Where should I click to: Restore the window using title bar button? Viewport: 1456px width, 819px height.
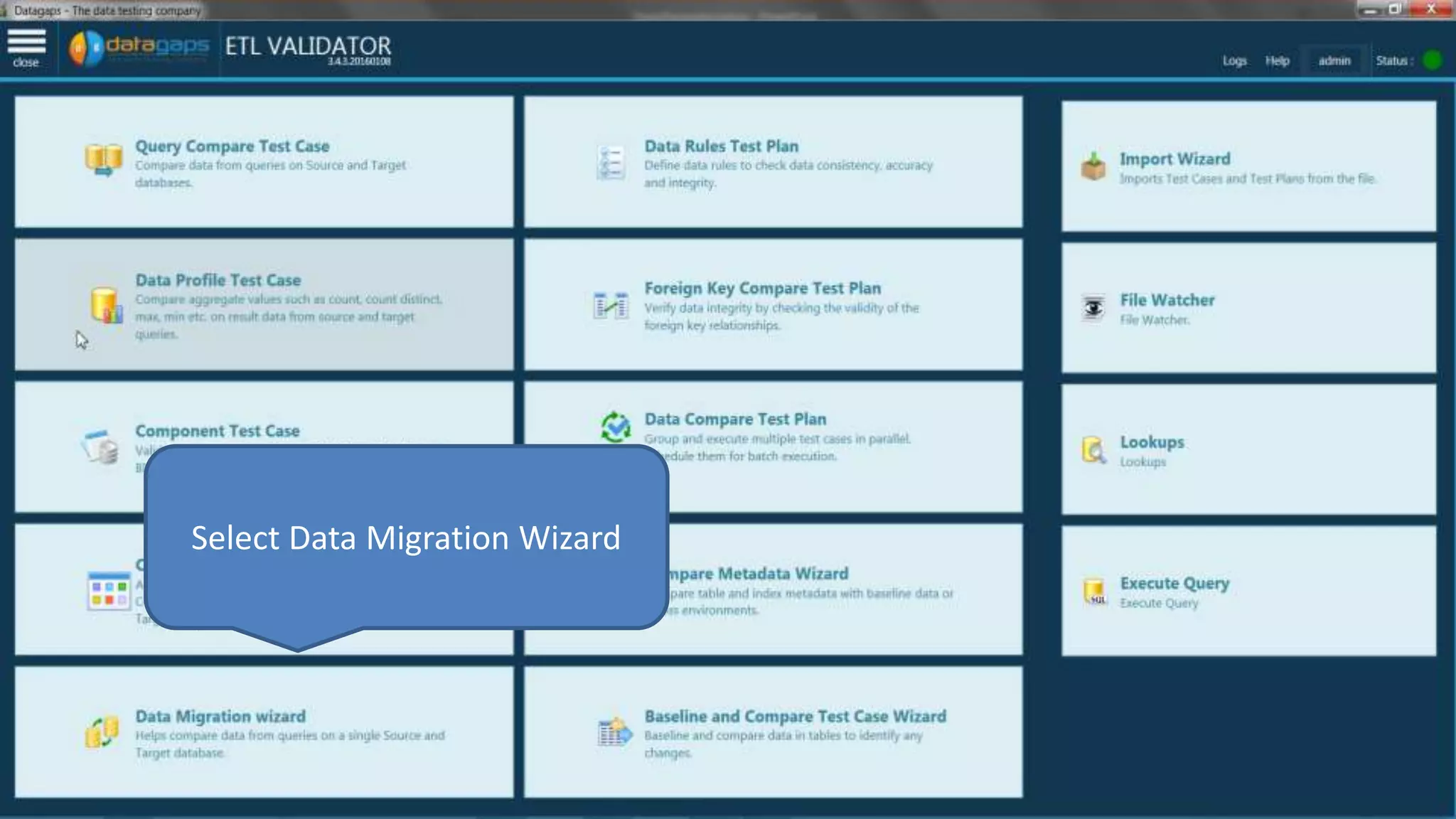coord(1395,9)
